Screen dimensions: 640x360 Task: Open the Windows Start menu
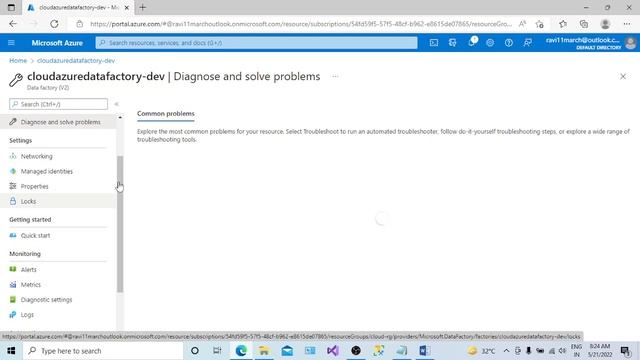tap(11, 351)
